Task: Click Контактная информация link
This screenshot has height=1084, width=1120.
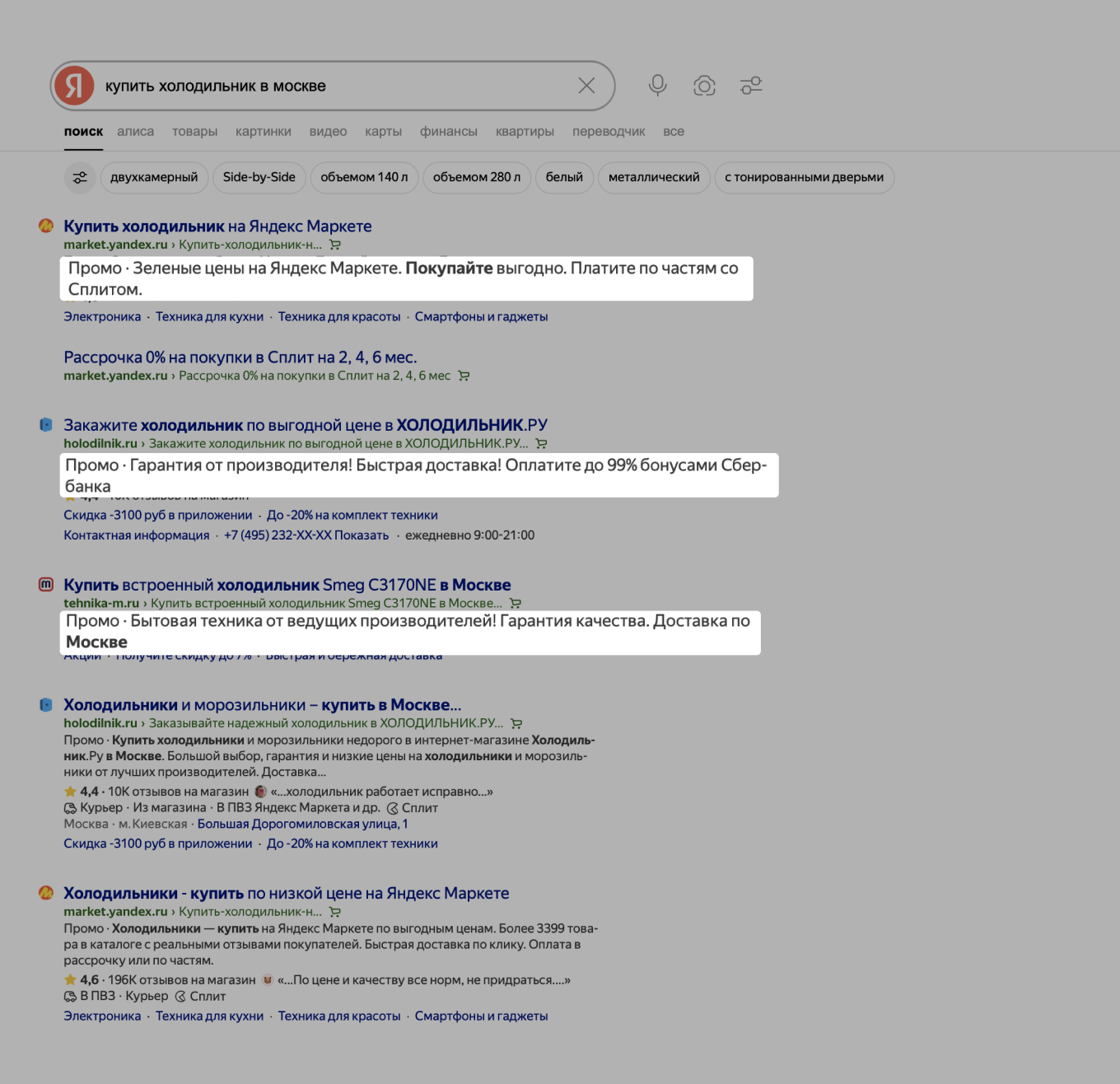Action: pyautogui.click(x=137, y=535)
